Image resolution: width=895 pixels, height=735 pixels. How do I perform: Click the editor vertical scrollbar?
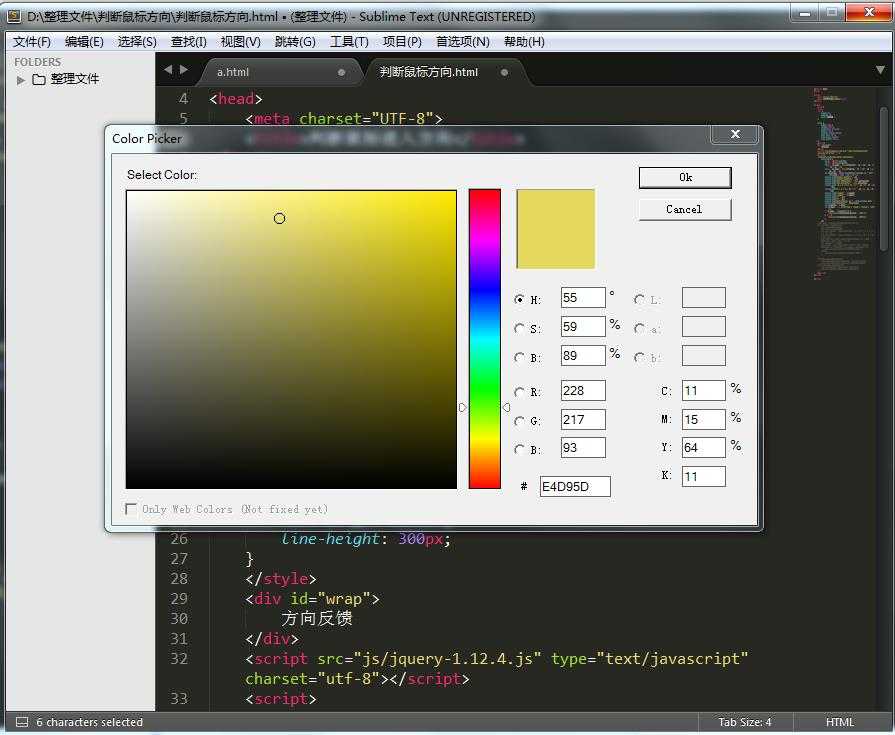(884, 179)
